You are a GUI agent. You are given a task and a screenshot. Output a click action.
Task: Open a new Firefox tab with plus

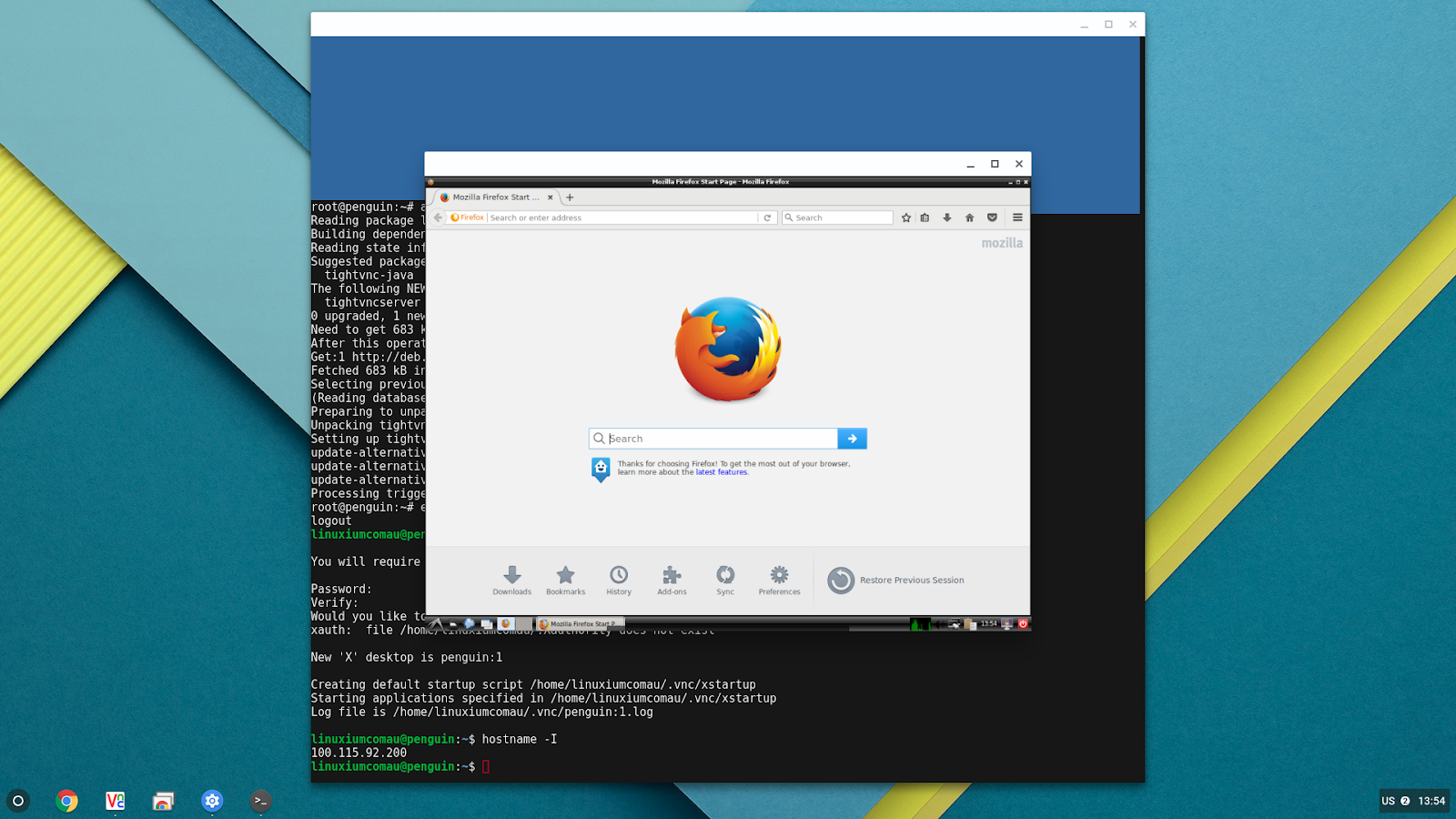[x=570, y=197]
